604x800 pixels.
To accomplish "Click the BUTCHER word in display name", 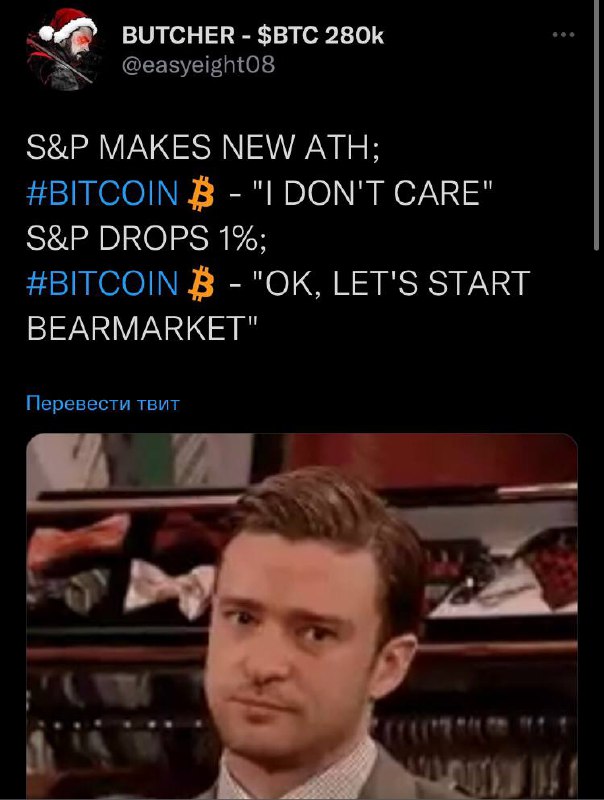I will pyautogui.click(x=178, y=35).
